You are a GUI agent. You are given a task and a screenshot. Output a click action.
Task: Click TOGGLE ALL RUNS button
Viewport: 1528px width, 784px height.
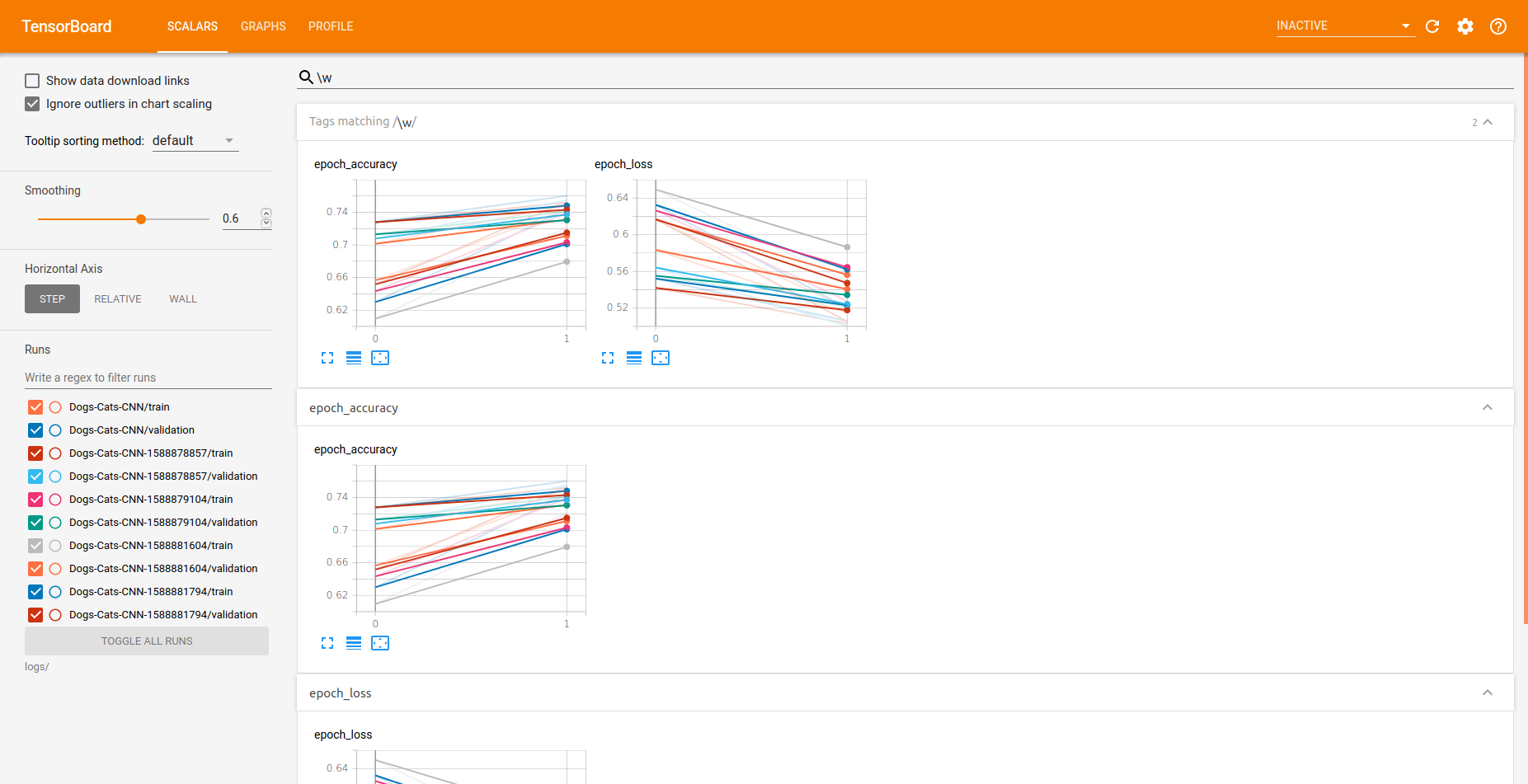(x=147, y=641)
